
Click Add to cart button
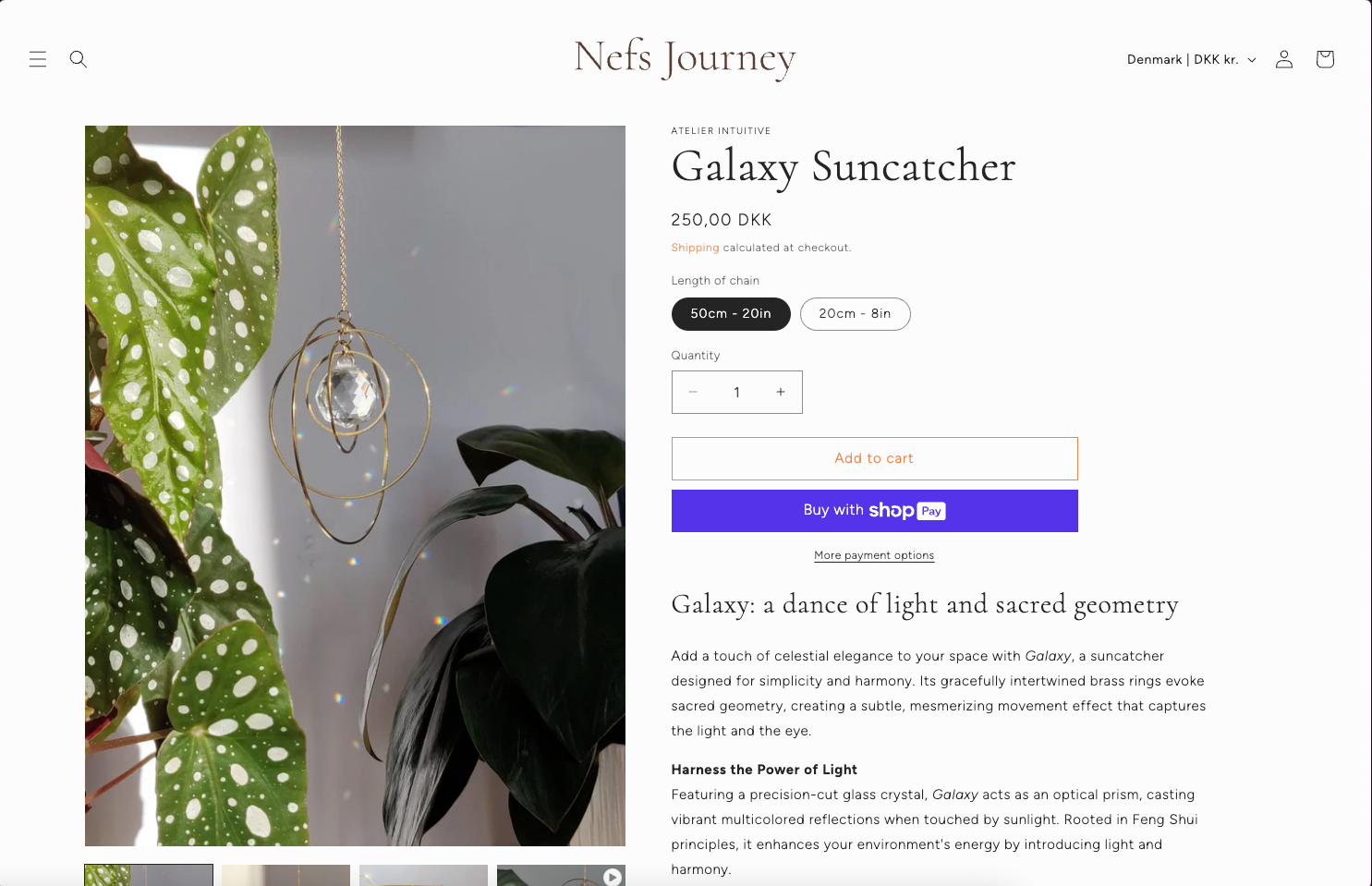pos(875,458)
